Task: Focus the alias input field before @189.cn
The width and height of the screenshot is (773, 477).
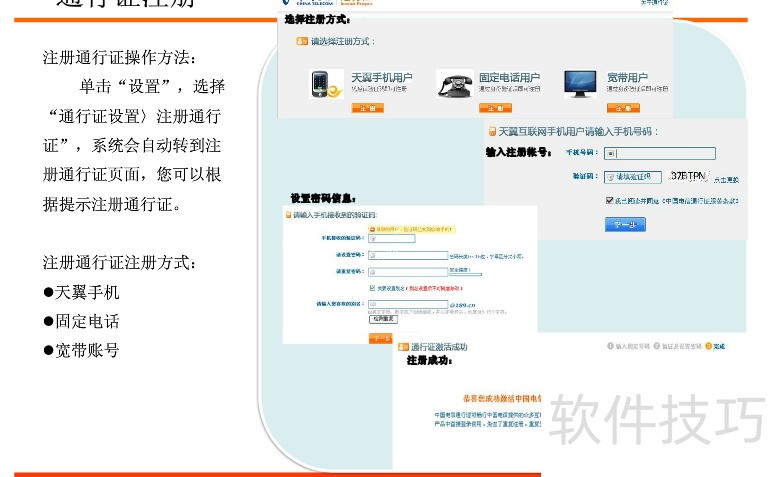Action: point(408,305)
